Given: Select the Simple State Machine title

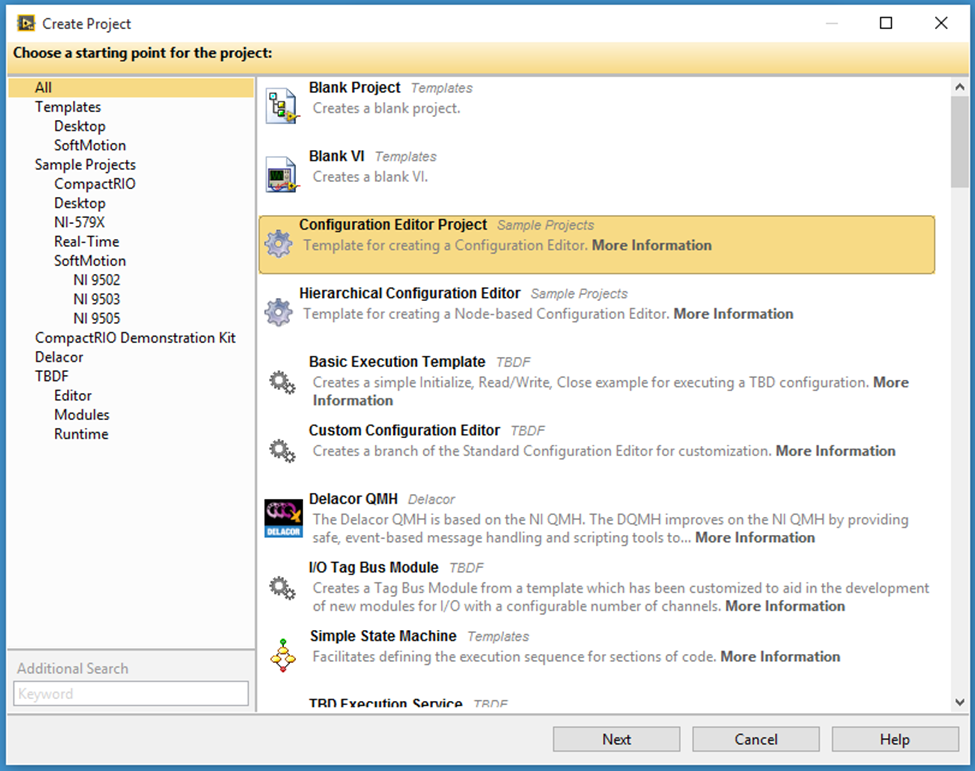Looking at the screenshot, I should tap(383, 636).
